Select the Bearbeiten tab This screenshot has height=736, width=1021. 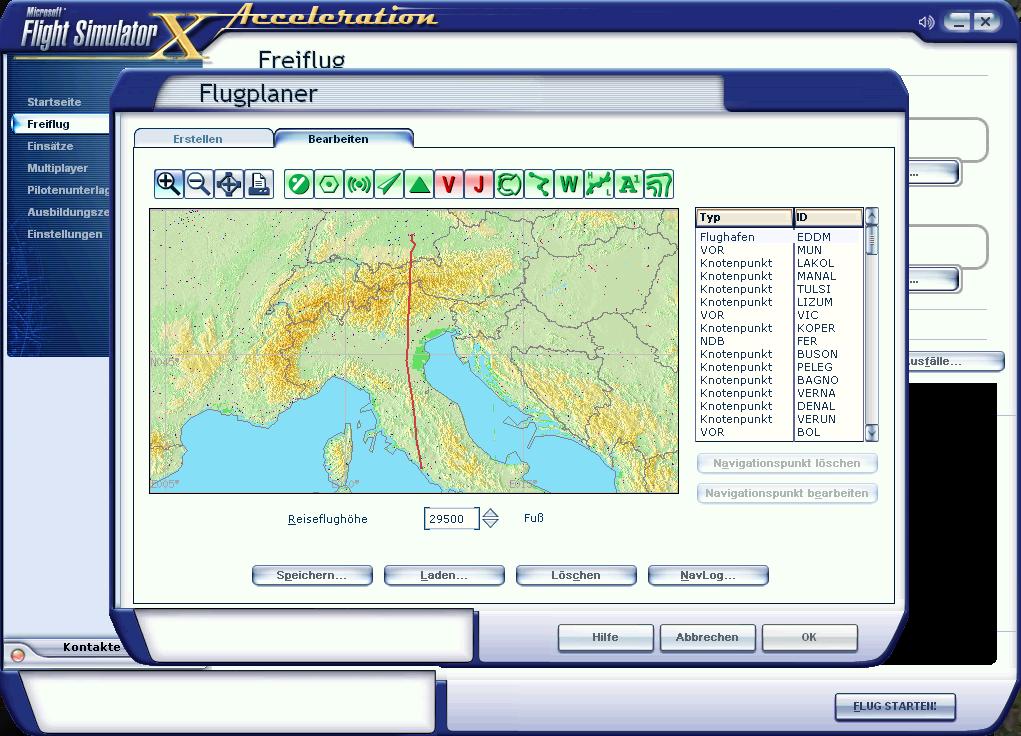[339, 139]
